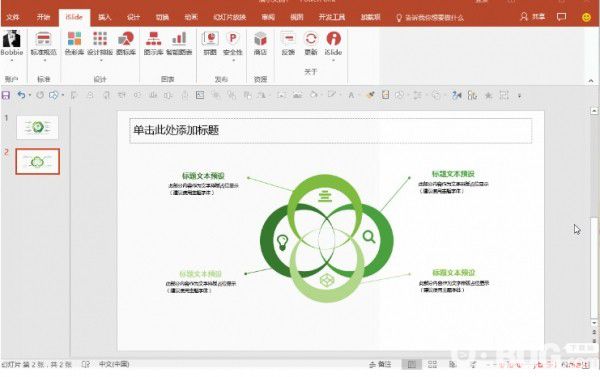Save the presentation from quick toolbar
Viewport: 600px width, 377px height.
tap(6, 95)
